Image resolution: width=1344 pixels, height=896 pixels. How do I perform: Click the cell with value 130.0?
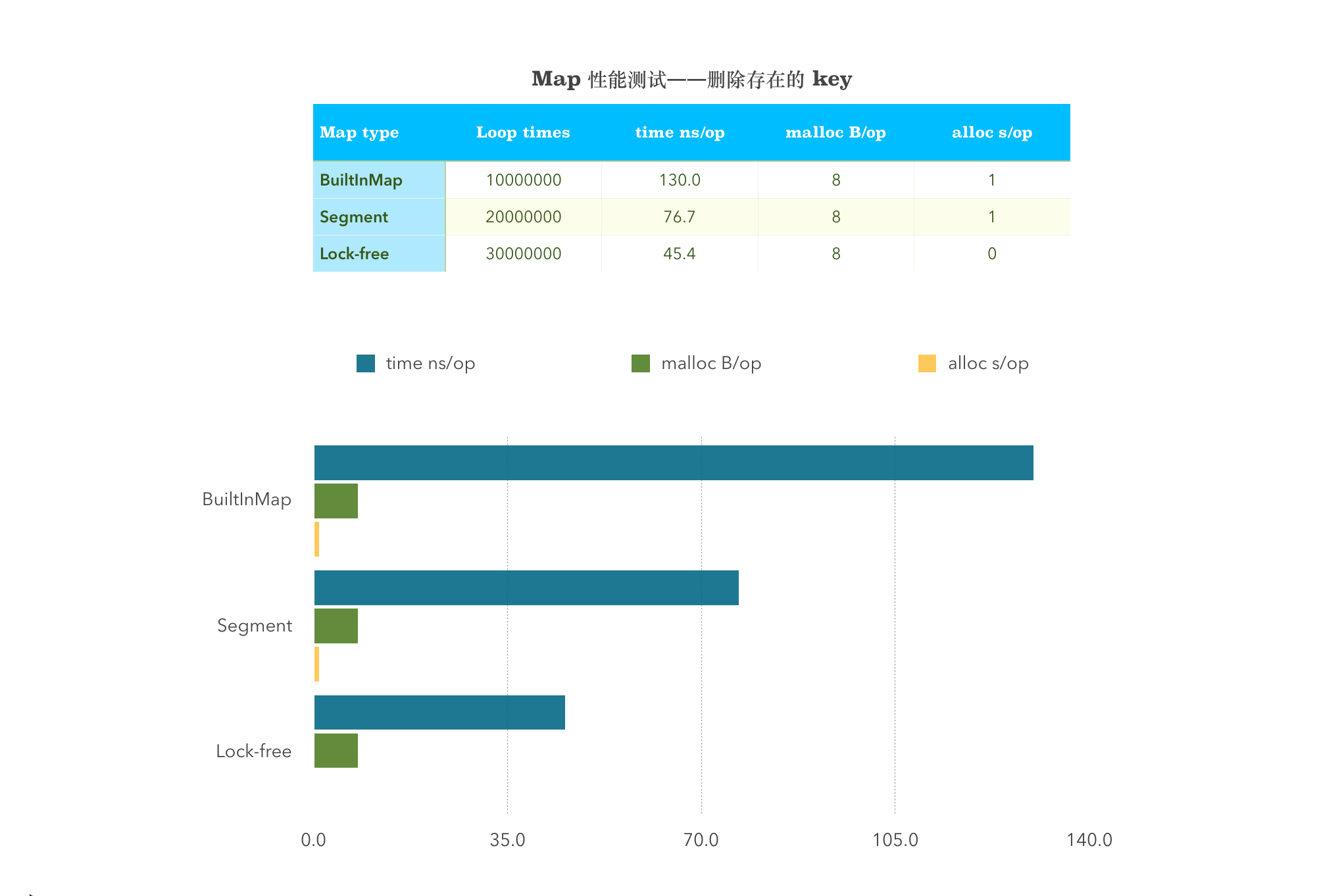[680, 180]
